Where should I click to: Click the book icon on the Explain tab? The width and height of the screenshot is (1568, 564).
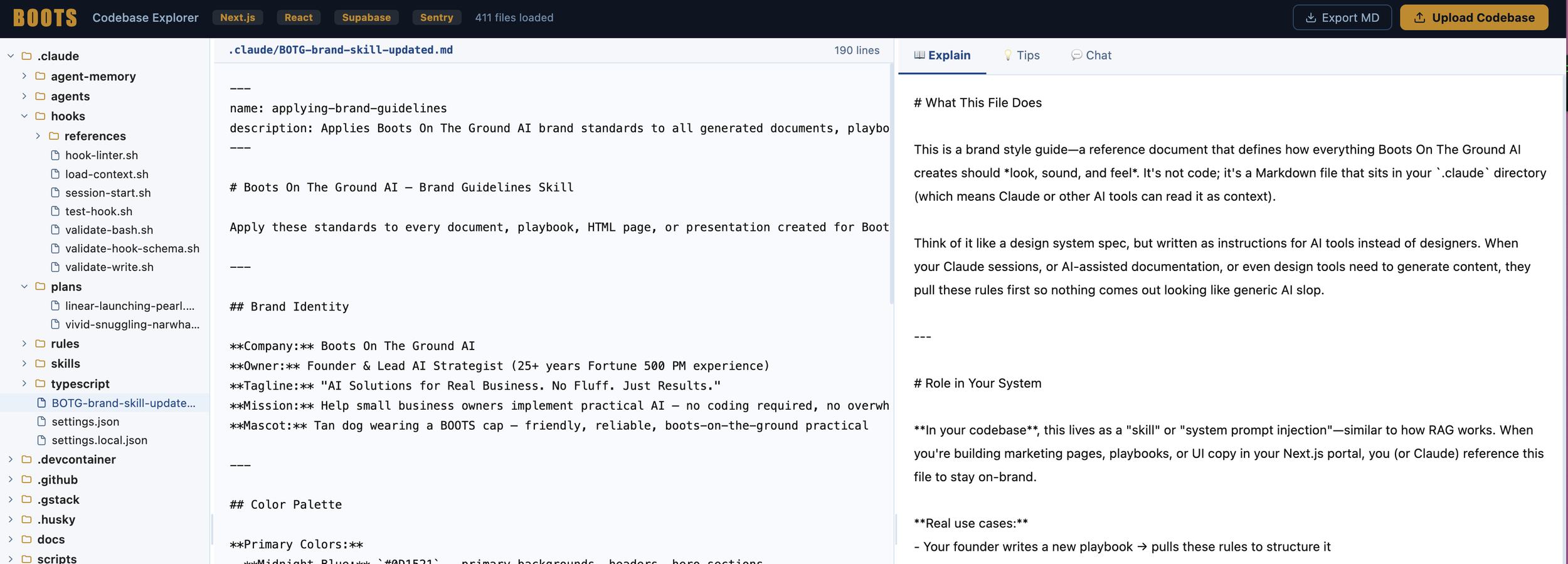(x=919, y=55)
